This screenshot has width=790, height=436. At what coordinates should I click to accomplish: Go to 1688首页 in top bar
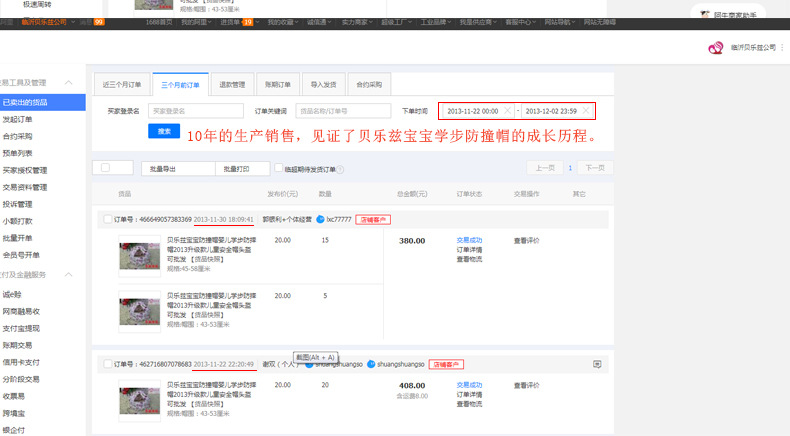click(x=159, y=22)
